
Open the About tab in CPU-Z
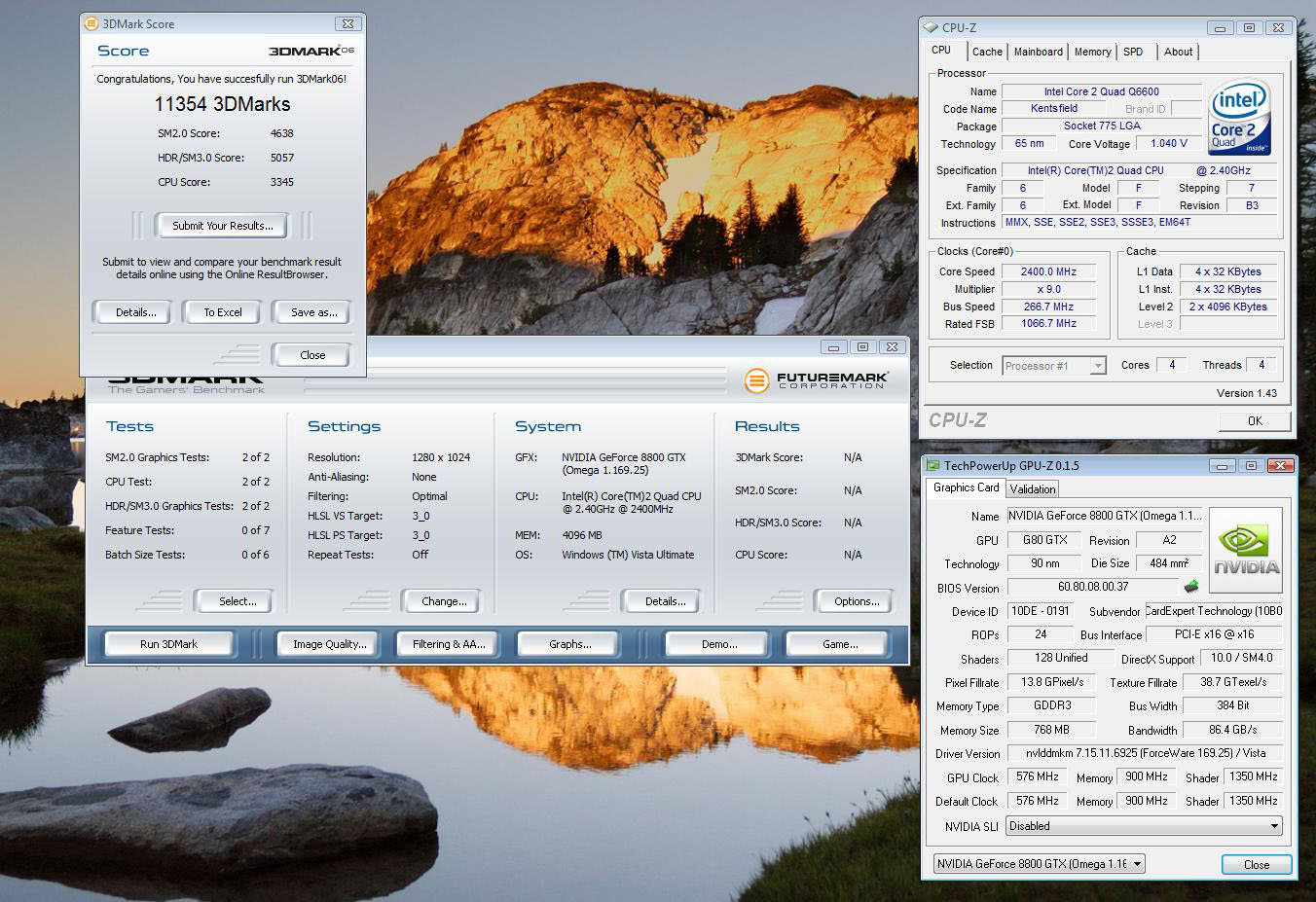[x=1178, y=52]
